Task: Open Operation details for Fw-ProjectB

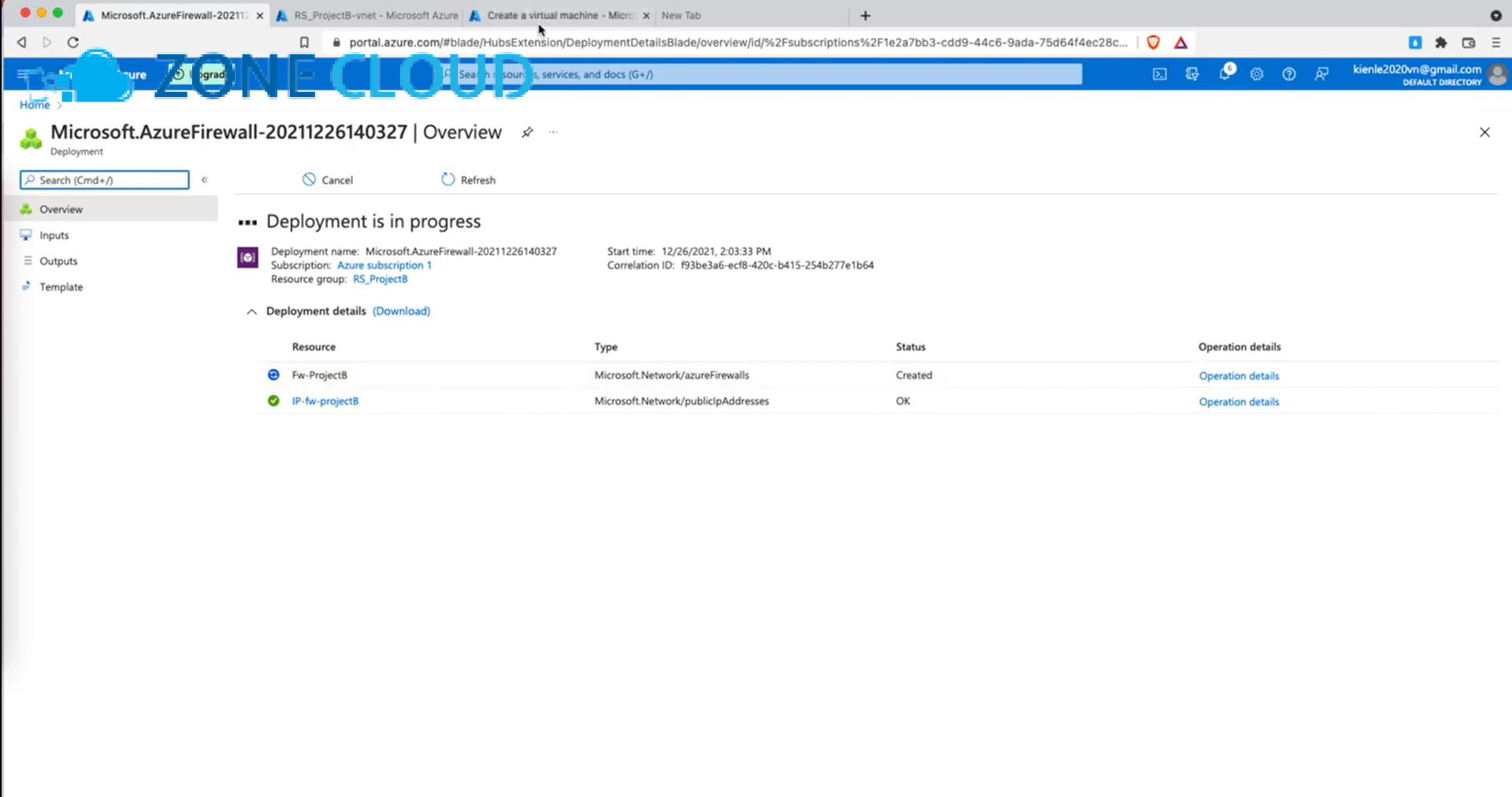Action: pos(1239,376)
